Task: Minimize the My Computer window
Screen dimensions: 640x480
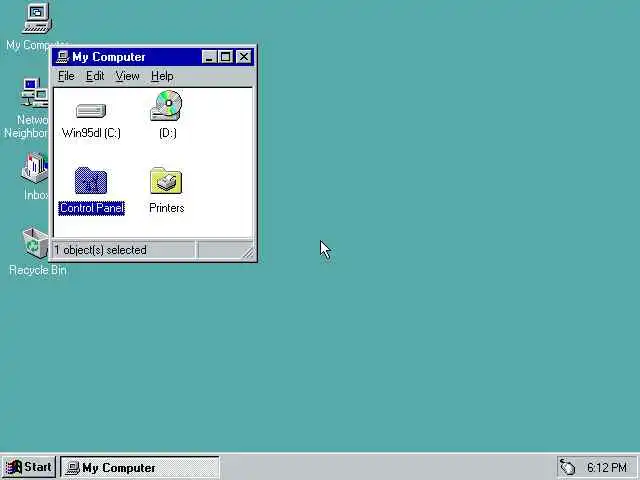Action: coord(209,57)
